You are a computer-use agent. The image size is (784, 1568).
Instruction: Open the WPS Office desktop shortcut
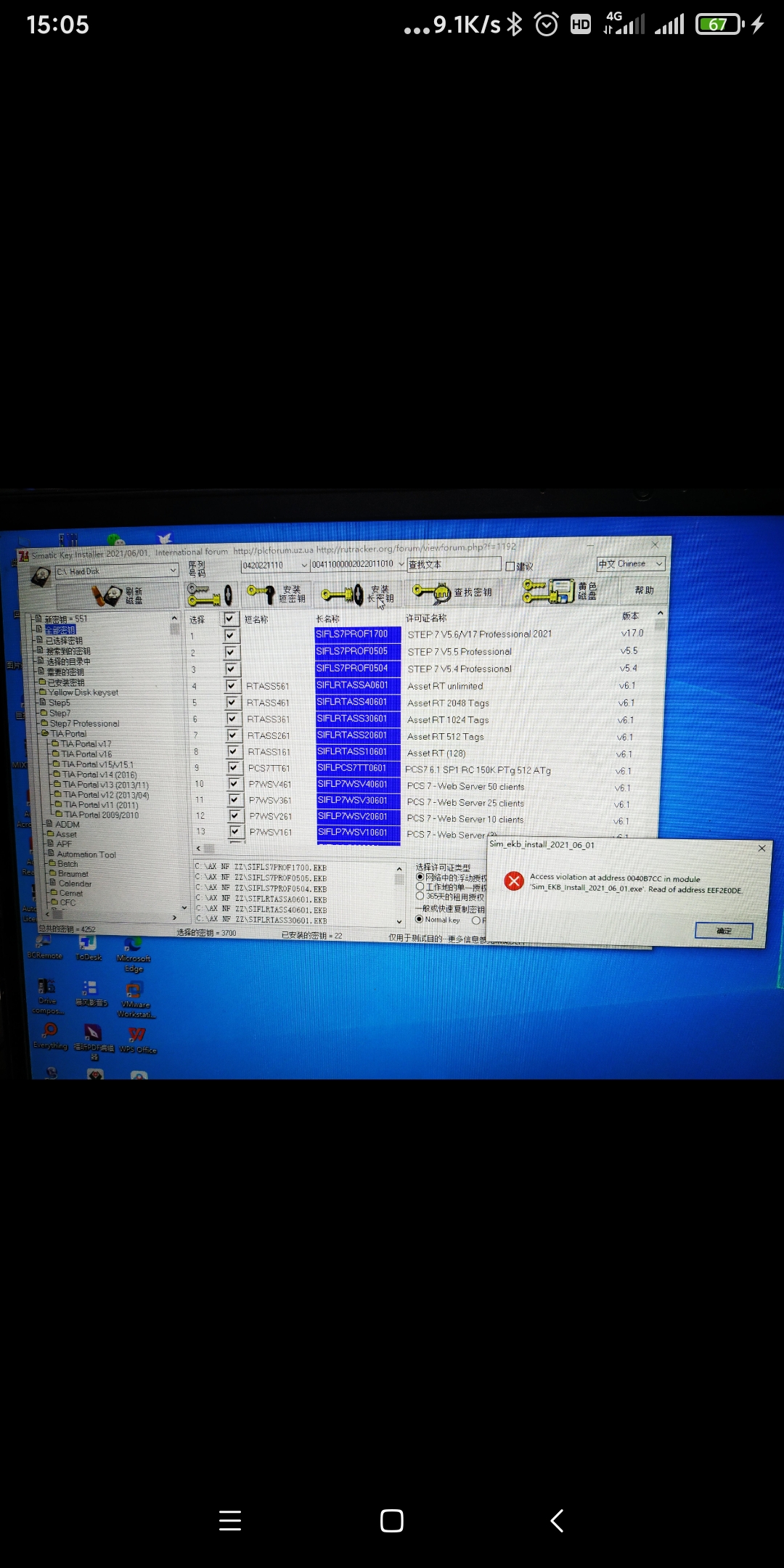point(137,1038)
